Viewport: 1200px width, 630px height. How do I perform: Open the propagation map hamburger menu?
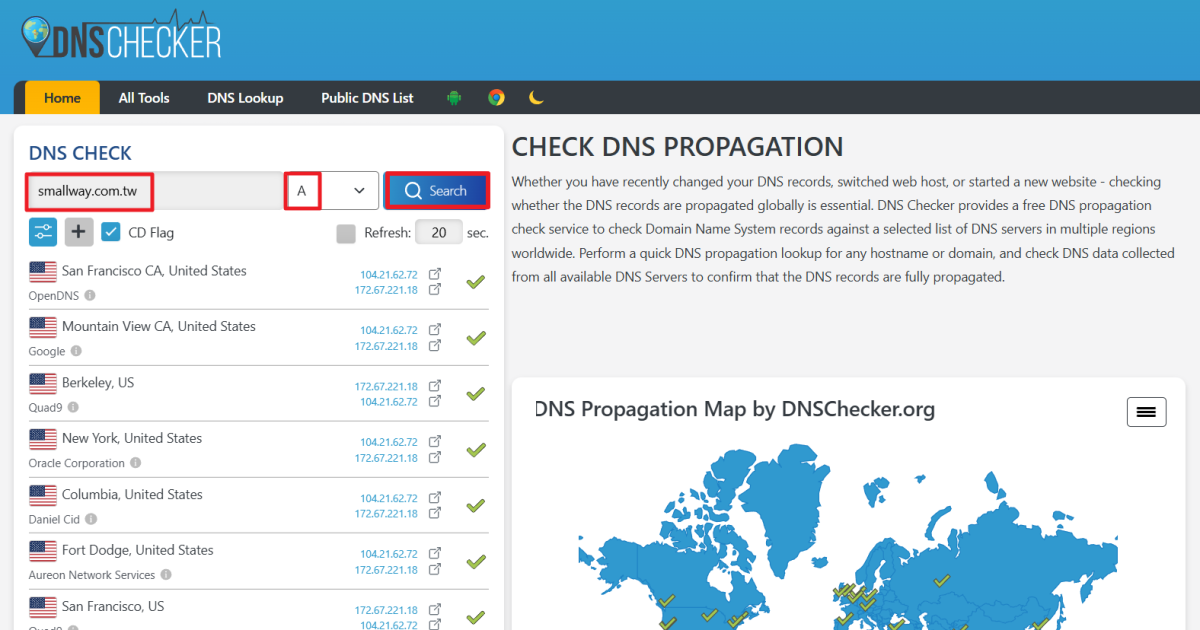tap(1146, 411)
